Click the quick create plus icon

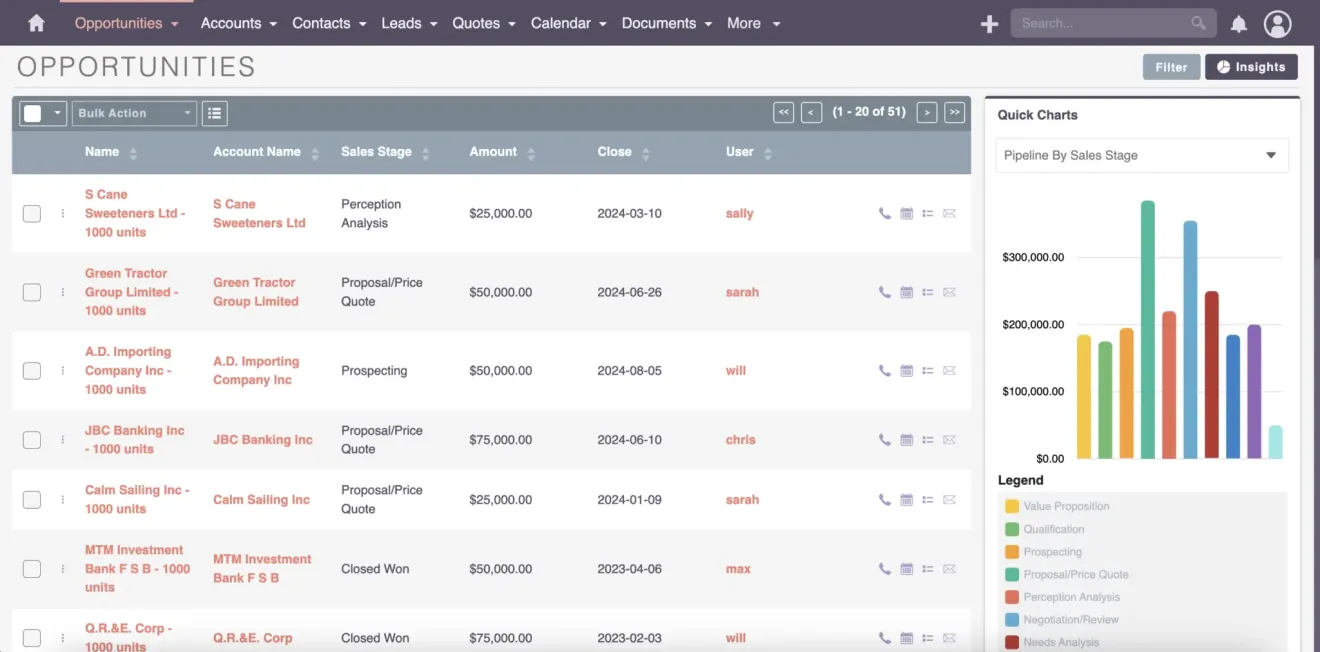click(989, 23)
